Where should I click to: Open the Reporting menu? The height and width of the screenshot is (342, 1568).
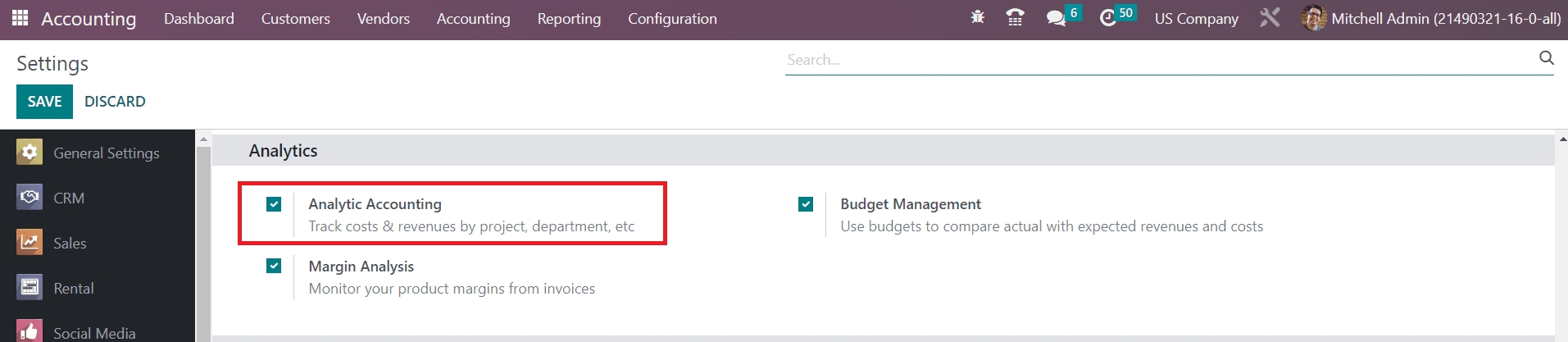[x=569, y=18]
